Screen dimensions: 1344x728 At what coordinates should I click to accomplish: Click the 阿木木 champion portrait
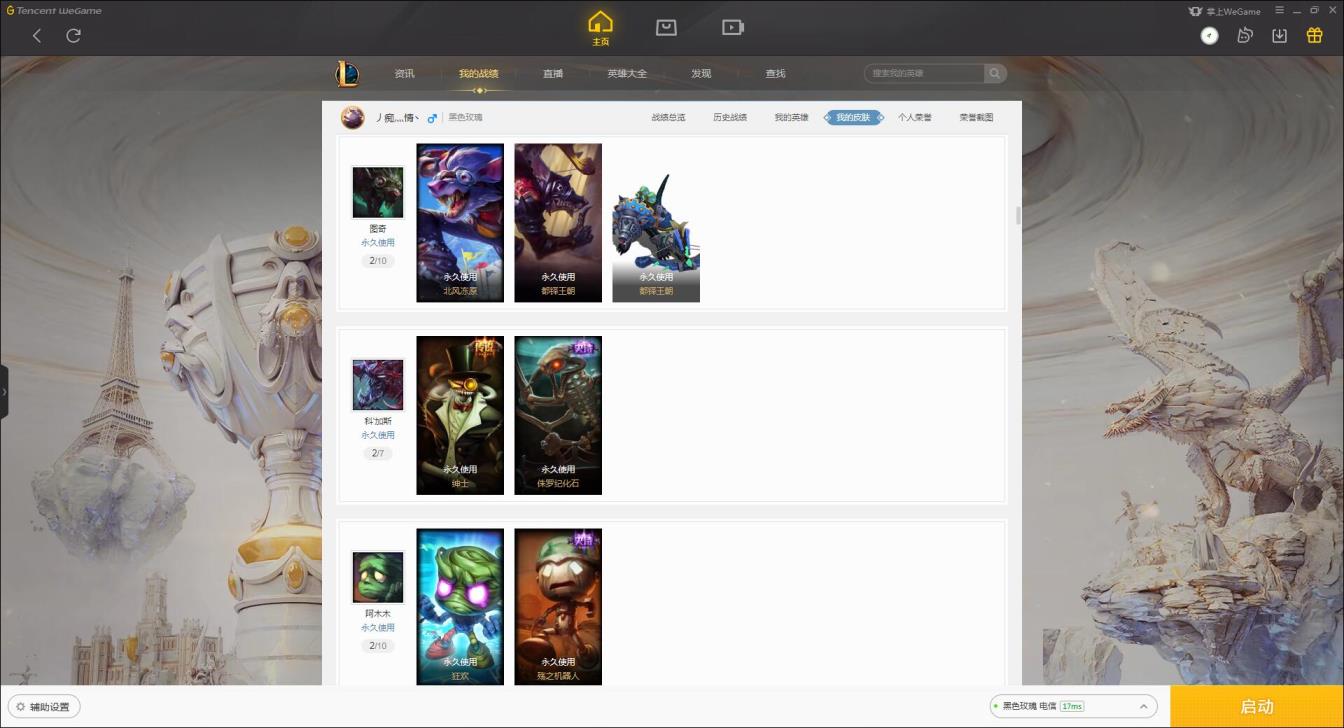point(378,577)
